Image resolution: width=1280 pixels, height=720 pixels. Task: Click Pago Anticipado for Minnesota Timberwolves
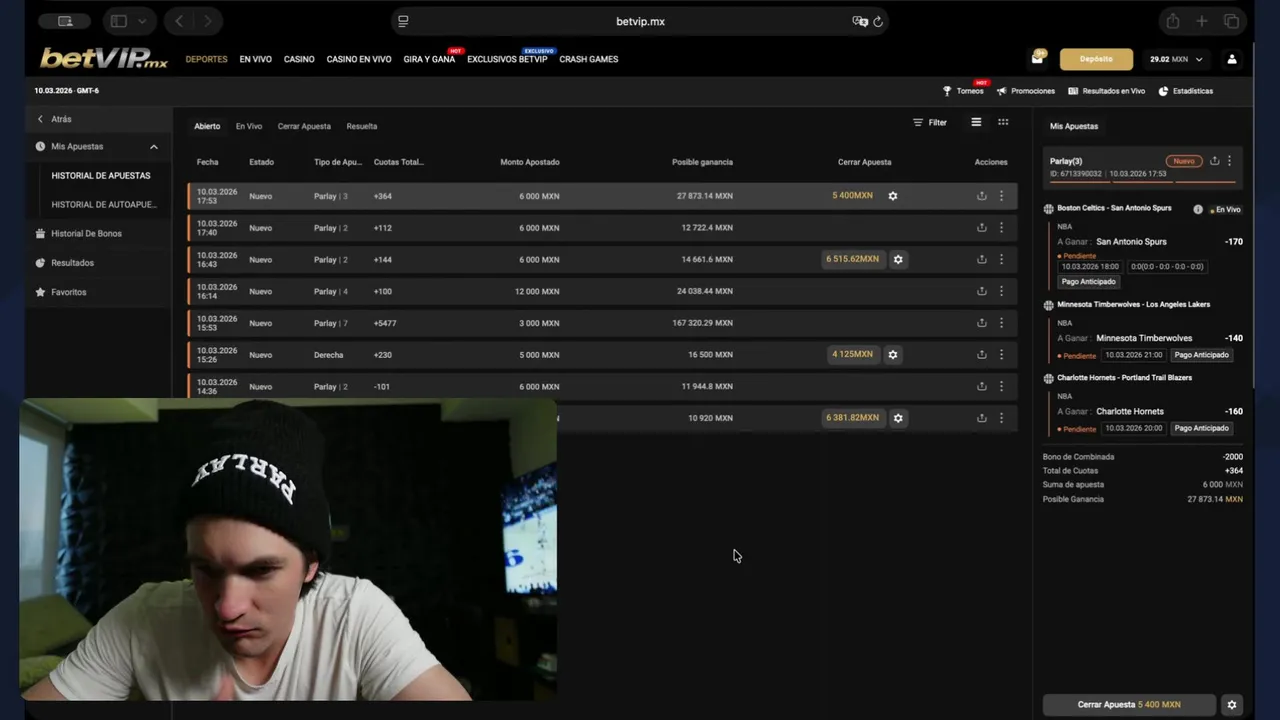tap(1201, 355)
